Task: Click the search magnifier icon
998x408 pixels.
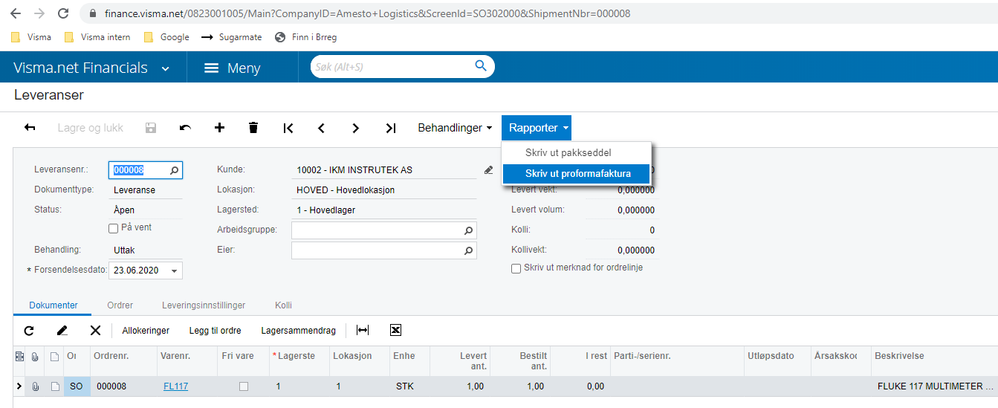Action: (x=480, y=66)
